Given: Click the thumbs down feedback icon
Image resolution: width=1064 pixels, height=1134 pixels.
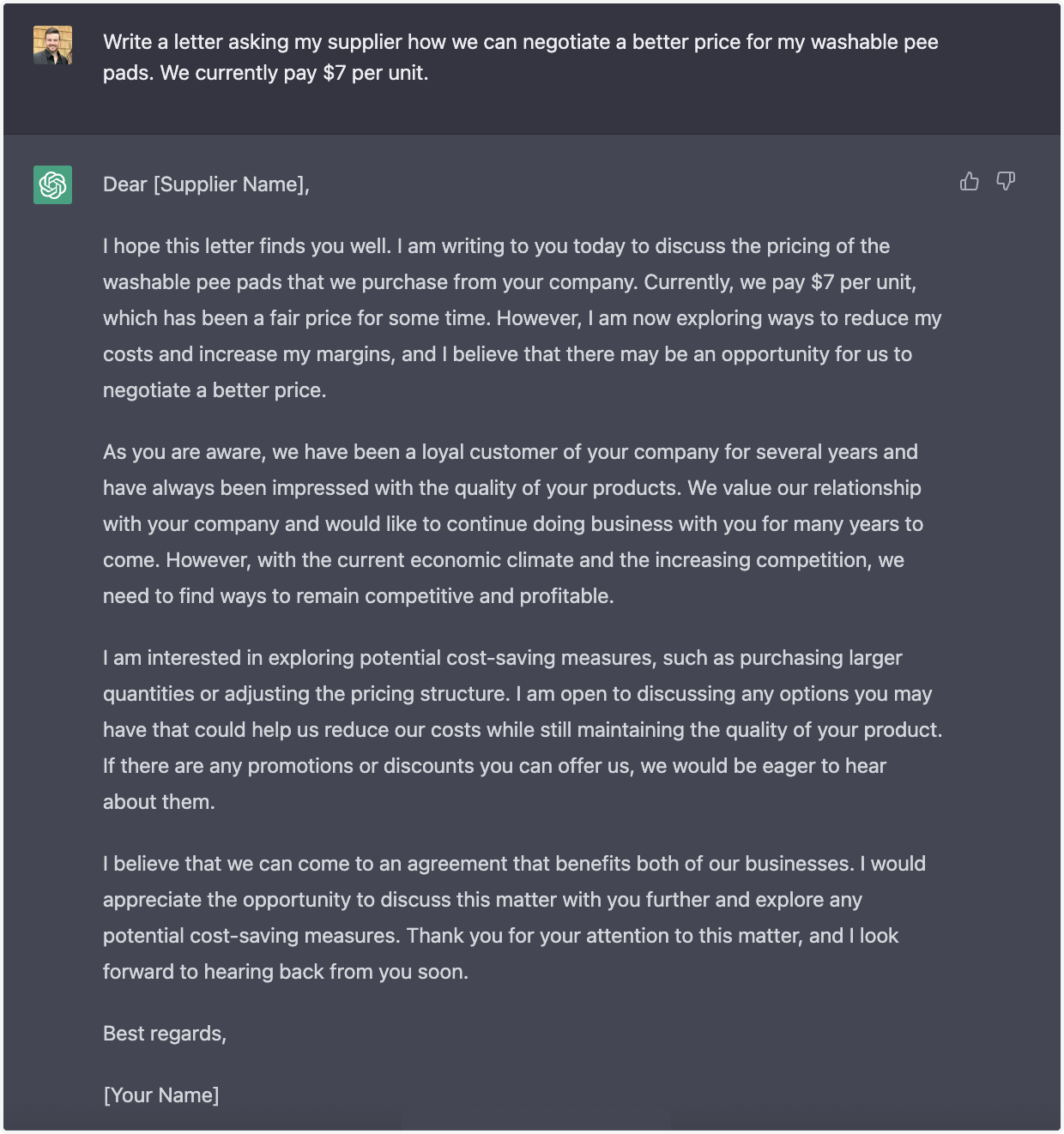Looking at the screenshot, I should click(x=1006, y=181).
